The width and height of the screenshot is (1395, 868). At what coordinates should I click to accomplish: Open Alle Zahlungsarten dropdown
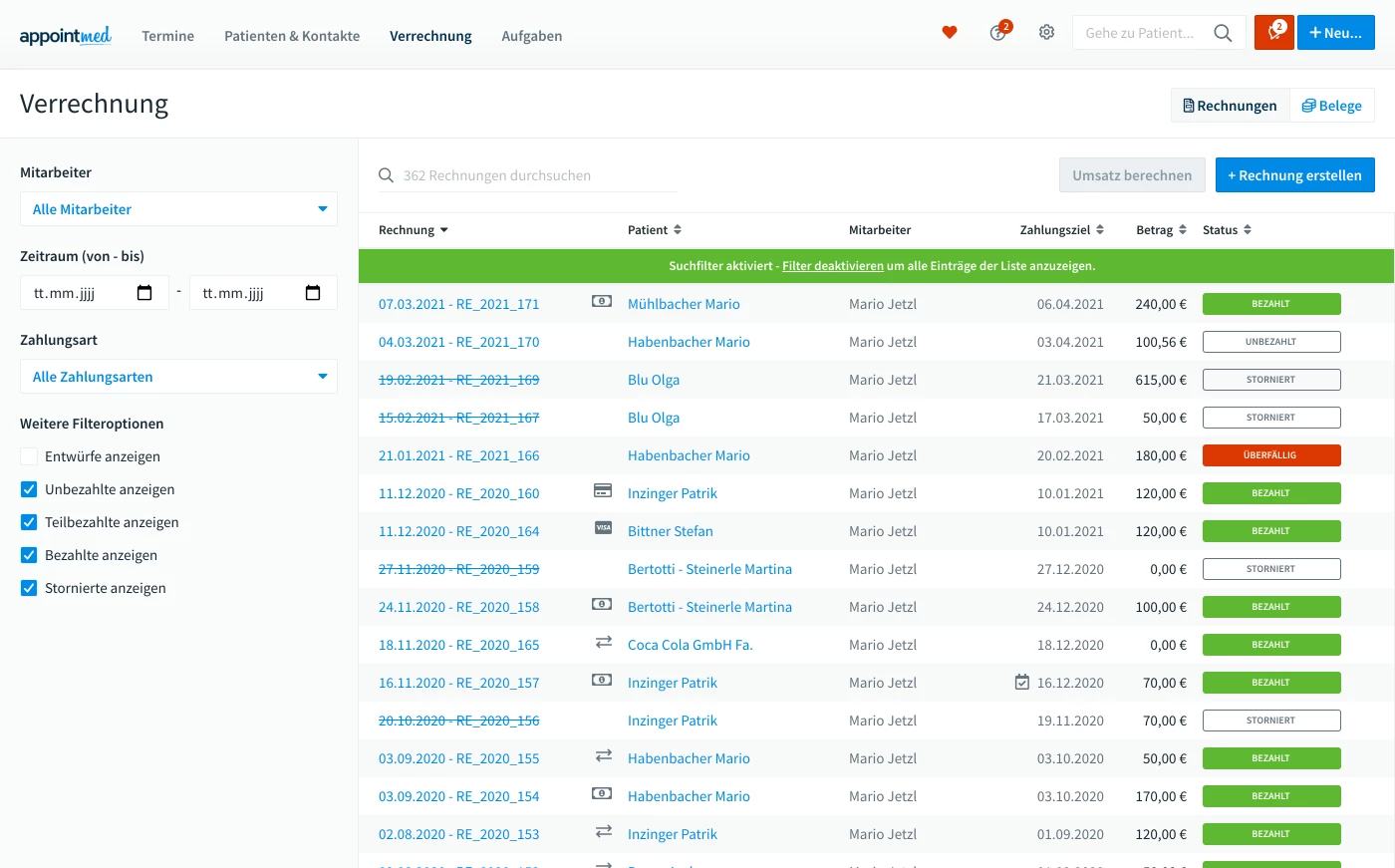[178, 377]
